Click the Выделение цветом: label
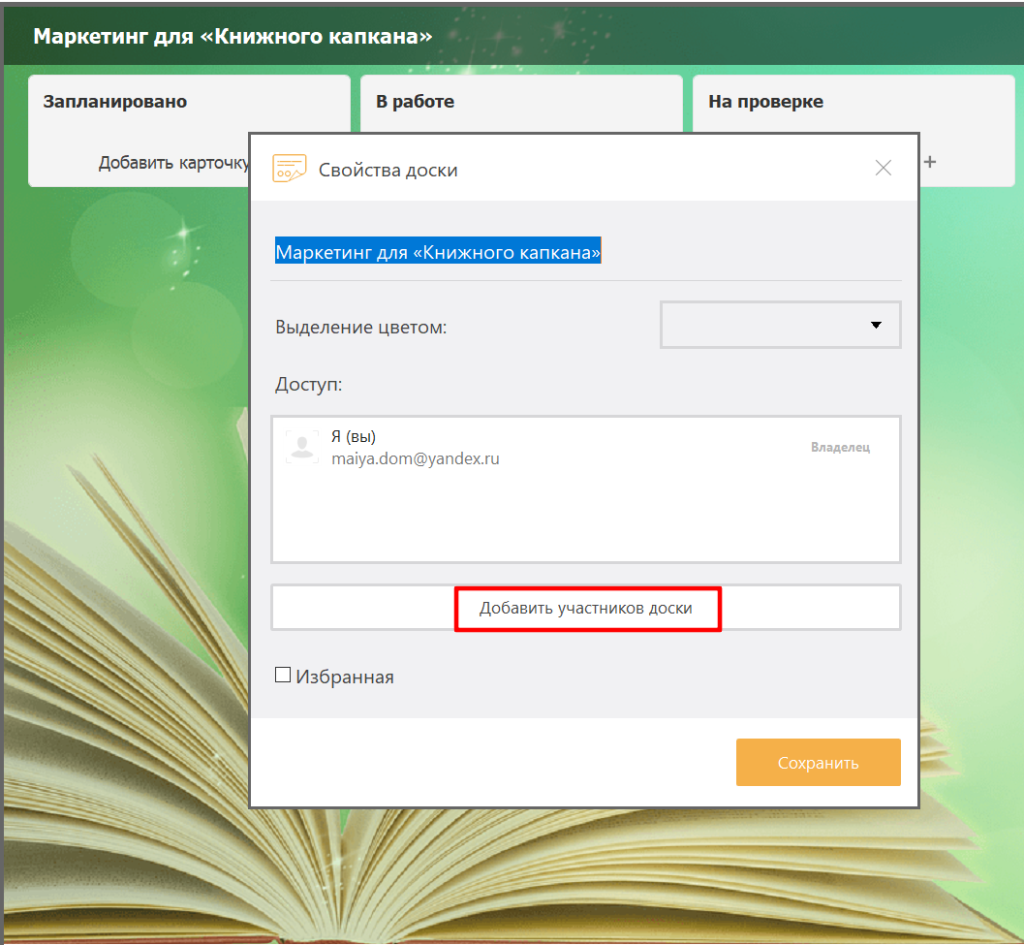The height and width of the screenshot is (945, 1024). [x=361, y=327]
